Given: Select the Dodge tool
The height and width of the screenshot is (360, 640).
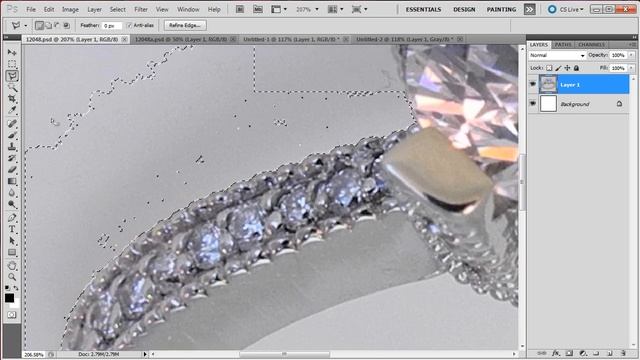Looking at the screenshot, I should coord(12,204).
